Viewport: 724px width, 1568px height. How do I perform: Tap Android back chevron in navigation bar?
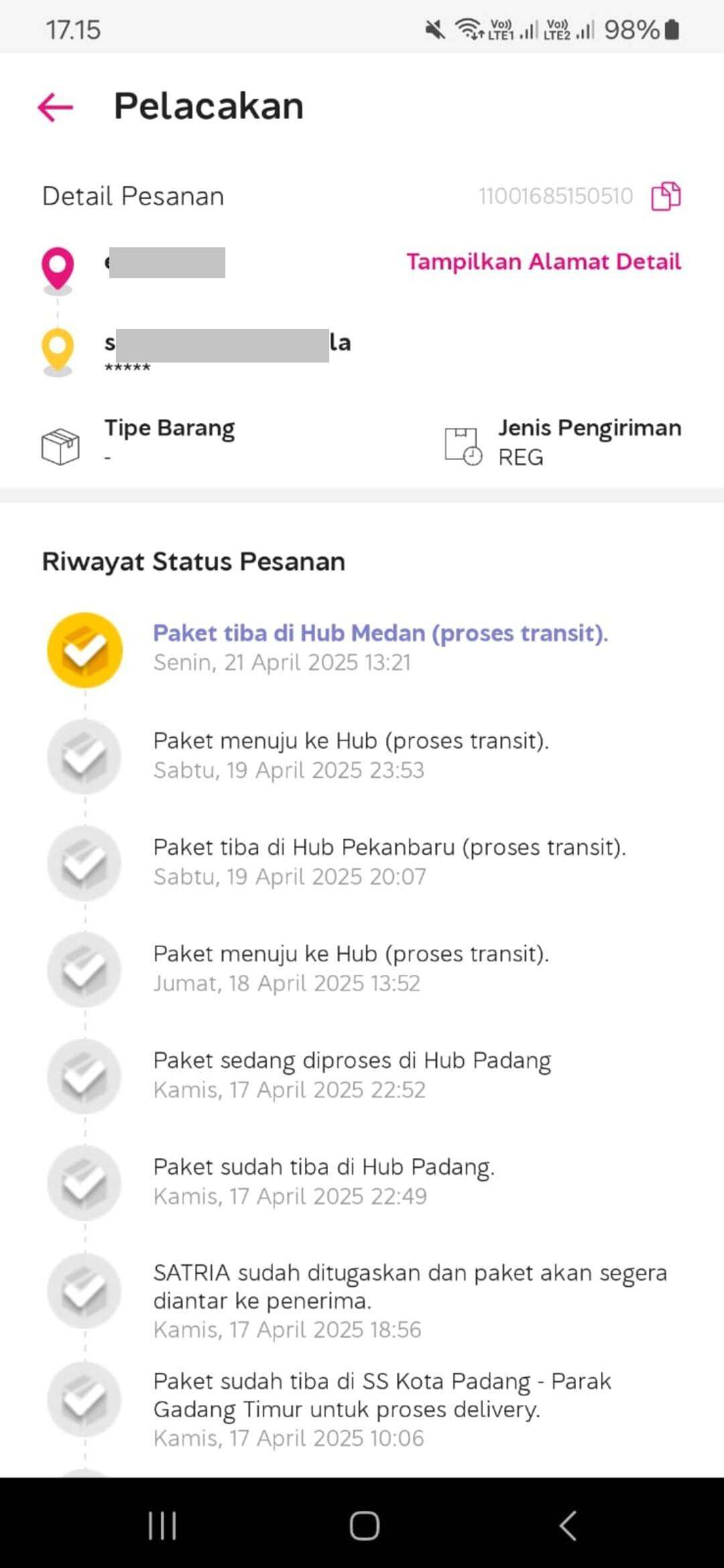568,1526
